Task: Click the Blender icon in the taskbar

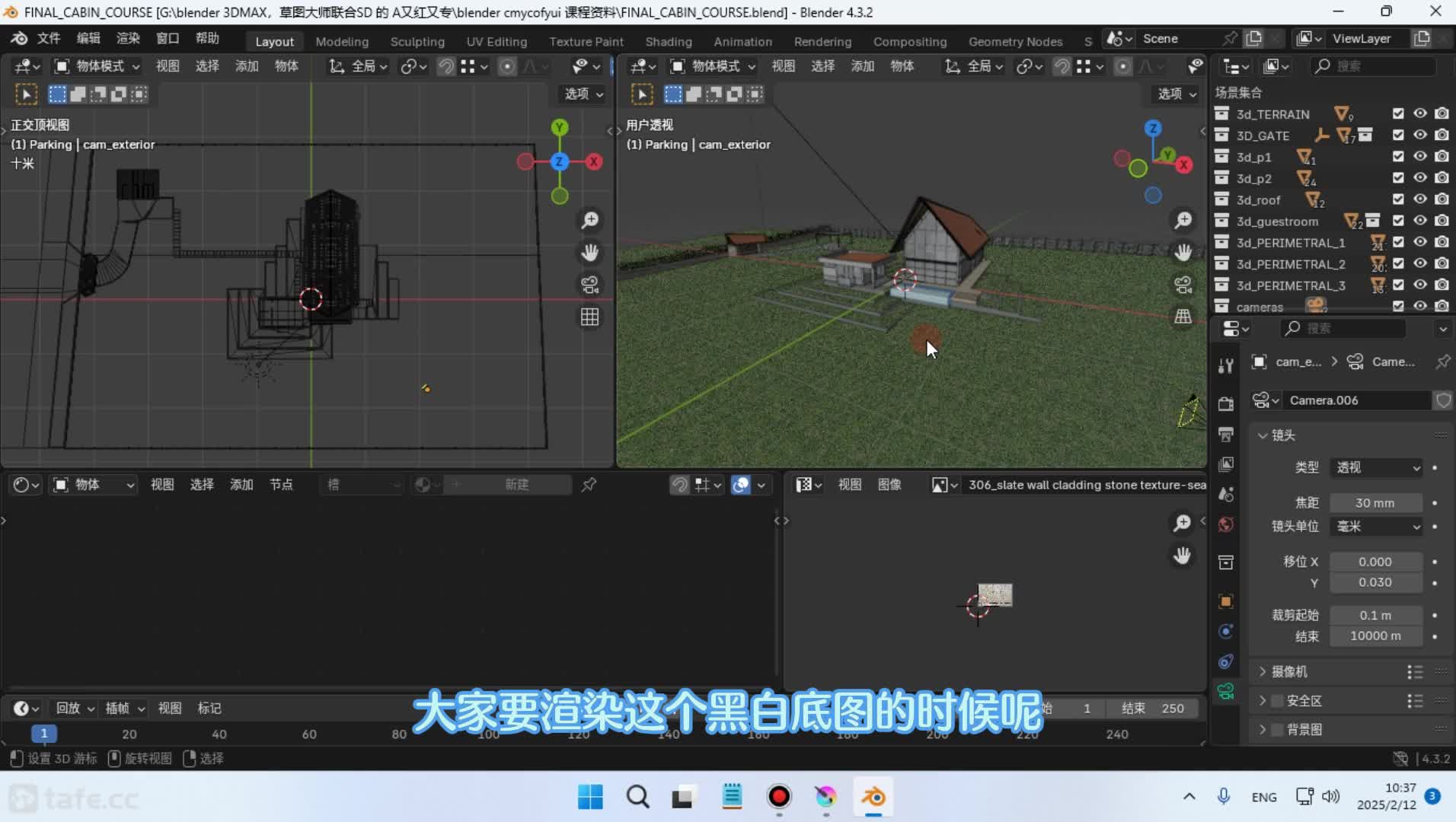Action: coord(873,797)
